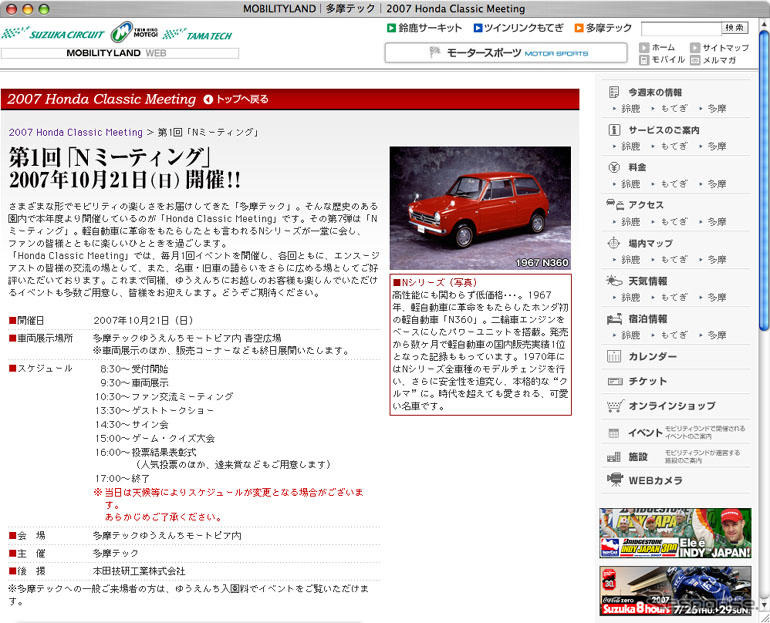The height and width of the screenshot is (623, 770).
Task: Click the サービスのご案内 info icon
Action: click(x=614, y=130)
